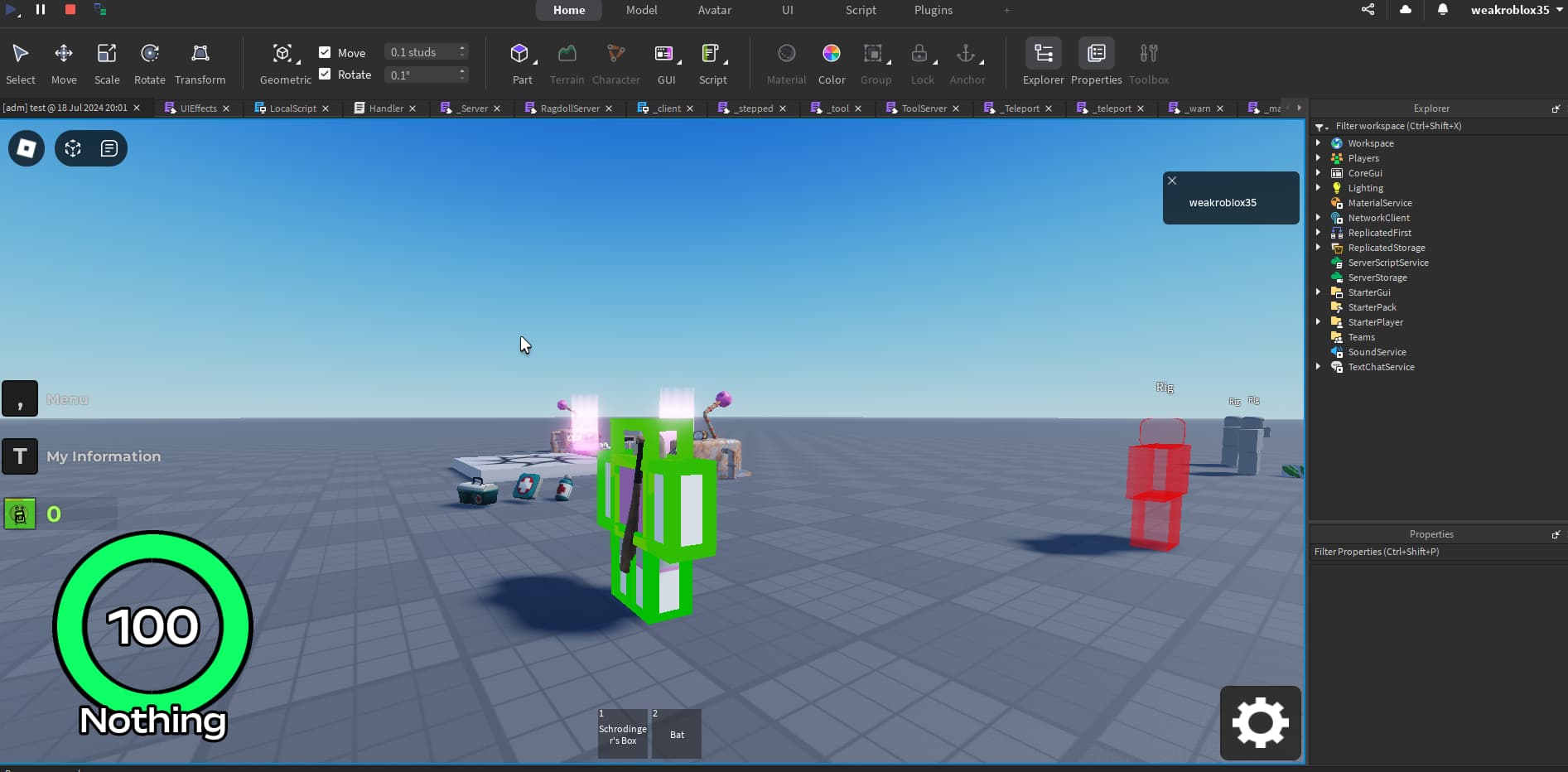The width and height of the screenshot is (1568, 772).
Task: Select the Move tool in the toolbar
Action: 64,62
